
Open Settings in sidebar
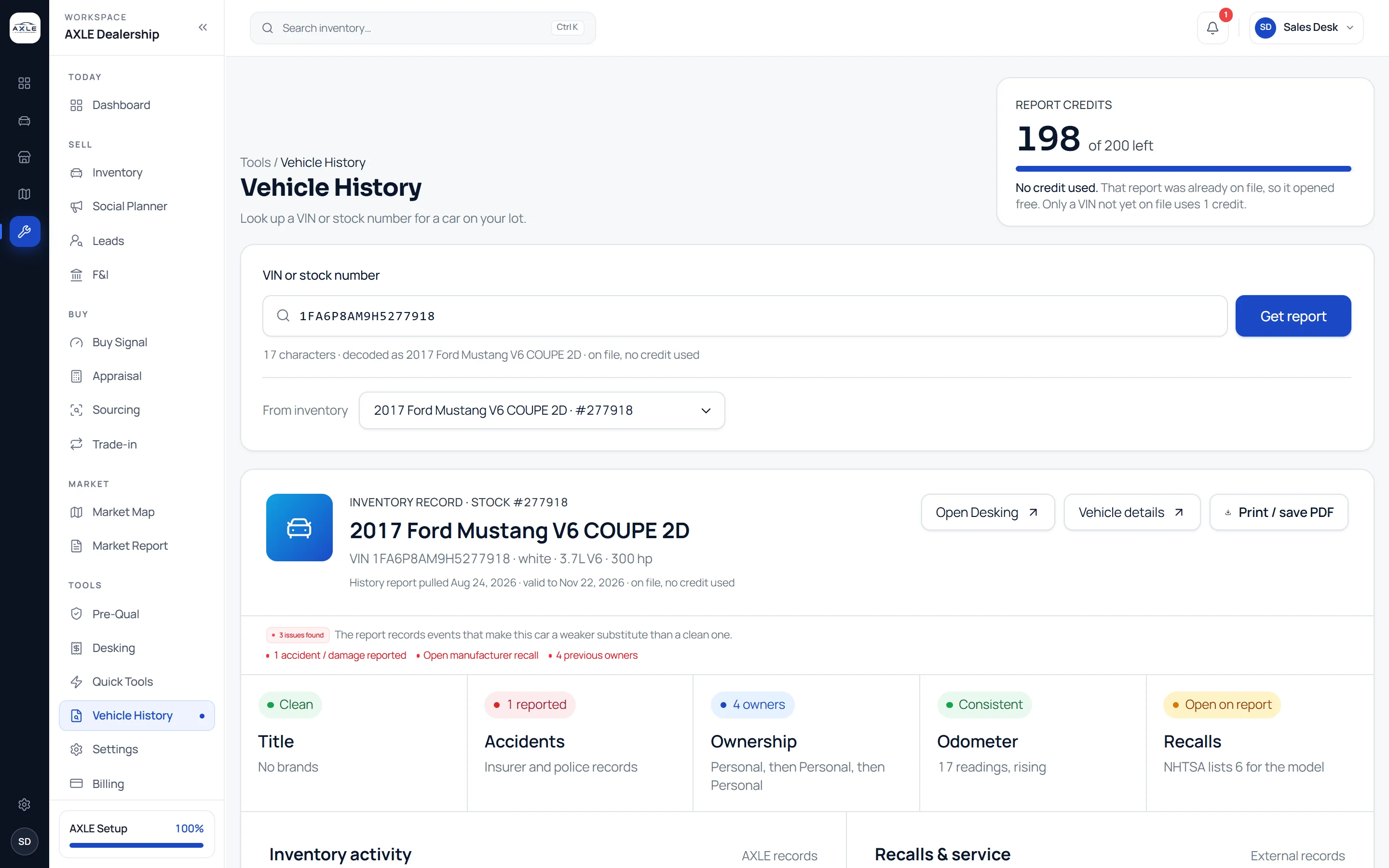point(136,750)
